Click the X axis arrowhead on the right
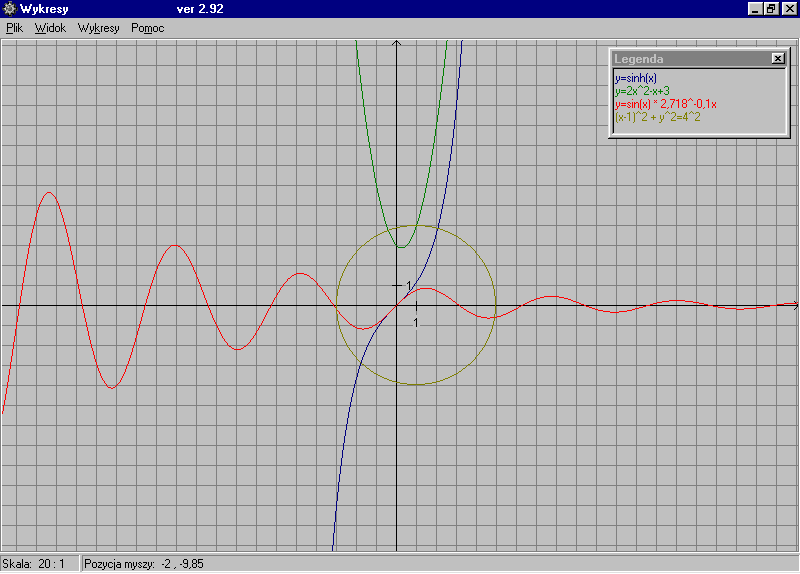This screenshot has height=574, width=800. (x=795, y=304)
